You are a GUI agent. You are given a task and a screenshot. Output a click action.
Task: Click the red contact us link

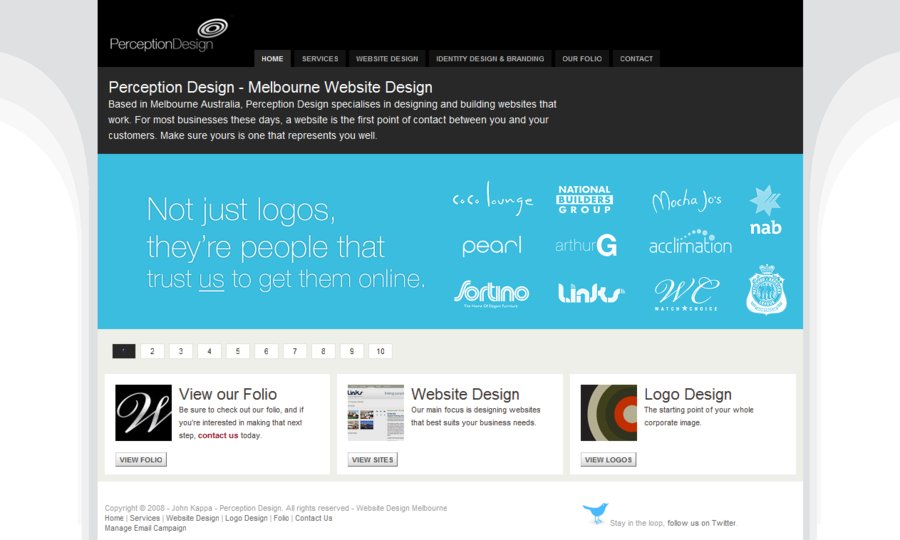click(218, 436)
